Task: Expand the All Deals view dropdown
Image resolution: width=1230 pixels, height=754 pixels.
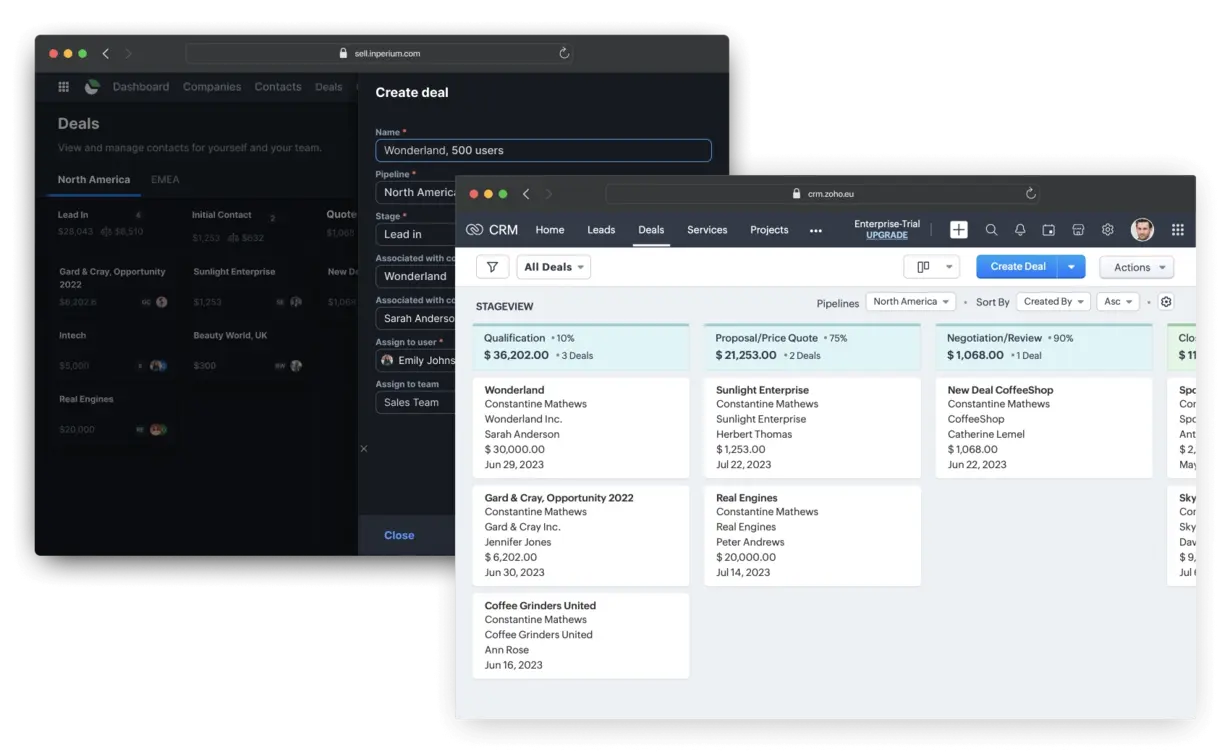Action: (553, 267)
